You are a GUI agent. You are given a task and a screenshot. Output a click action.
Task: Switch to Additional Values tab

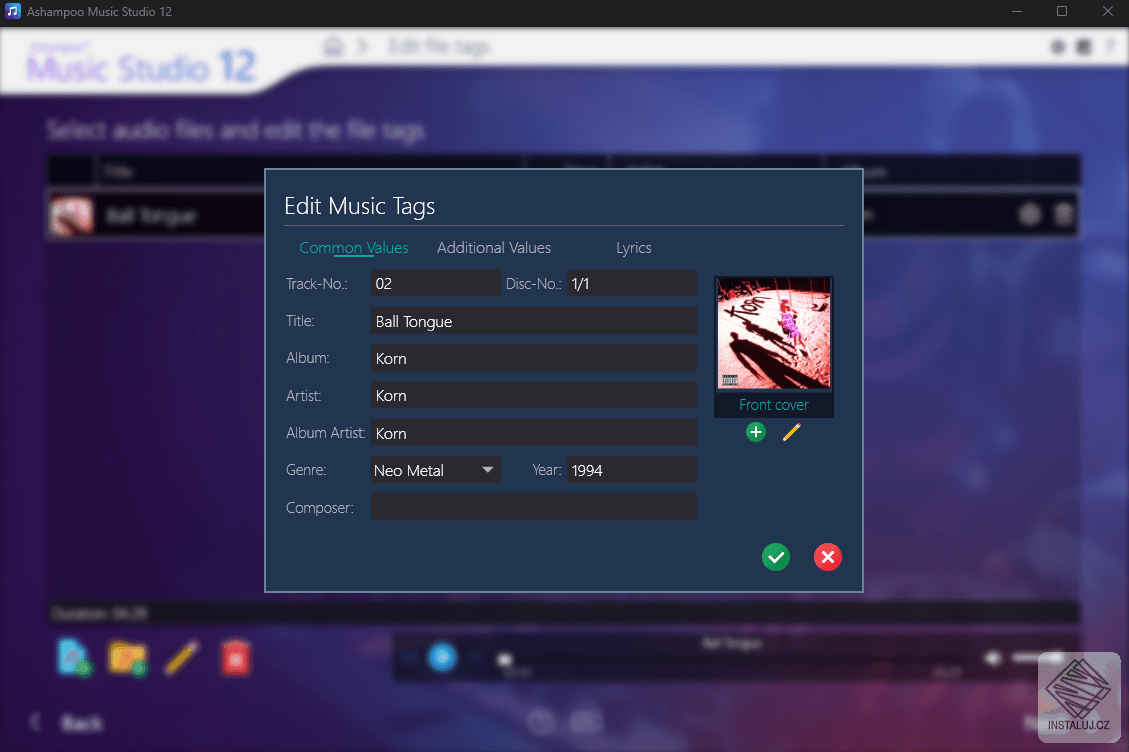(x=494, y=248)
